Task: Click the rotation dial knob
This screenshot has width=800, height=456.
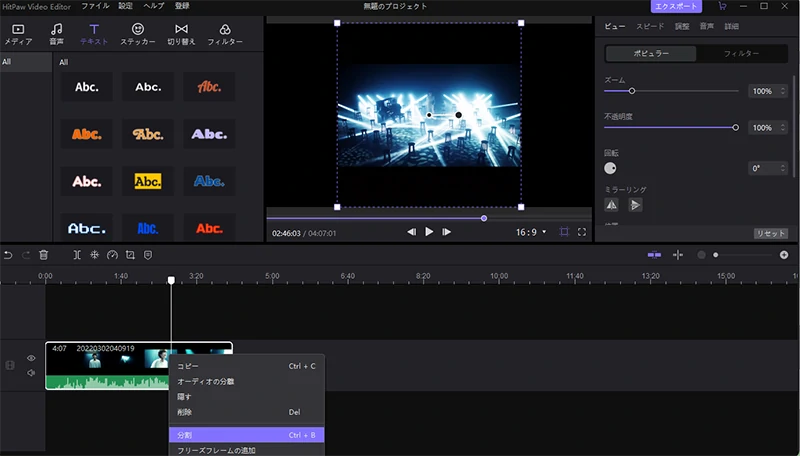Action: (610, 168)
